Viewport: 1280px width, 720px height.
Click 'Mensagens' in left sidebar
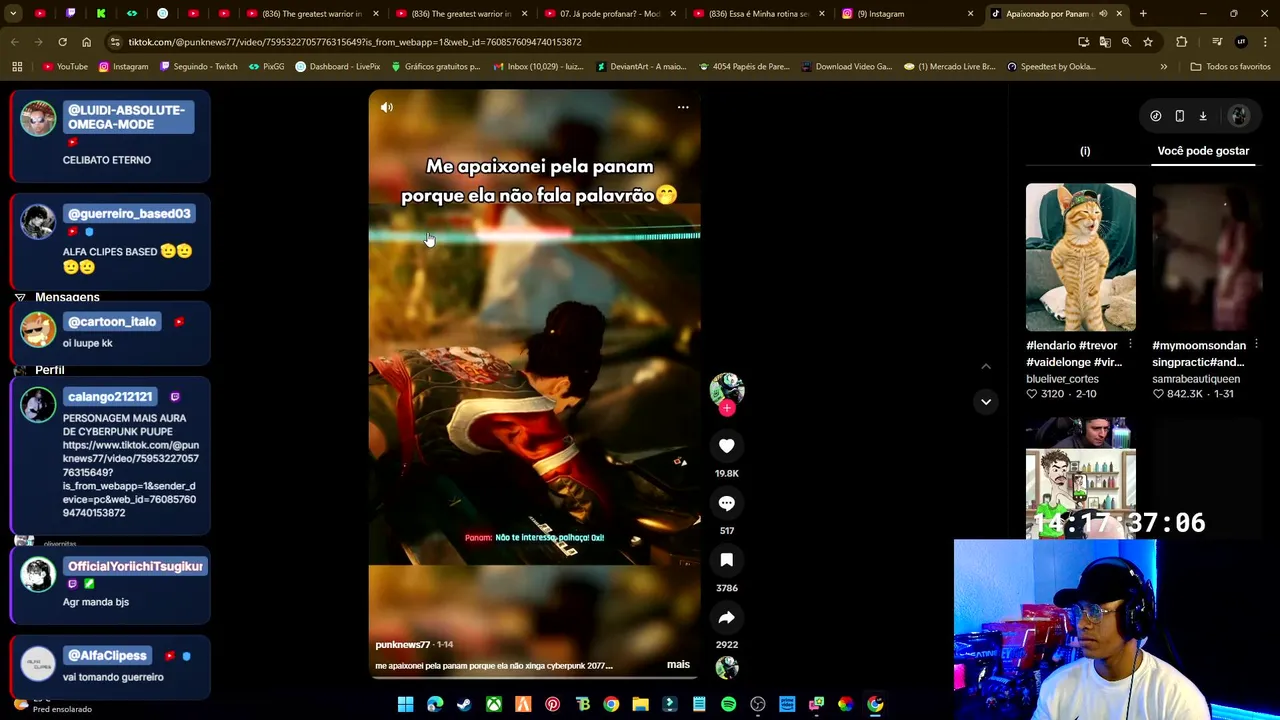click(x=67, y=297)
